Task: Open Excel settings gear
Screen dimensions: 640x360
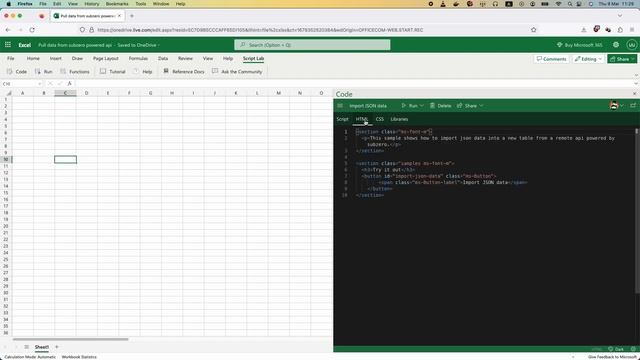Action: point(616,45)
